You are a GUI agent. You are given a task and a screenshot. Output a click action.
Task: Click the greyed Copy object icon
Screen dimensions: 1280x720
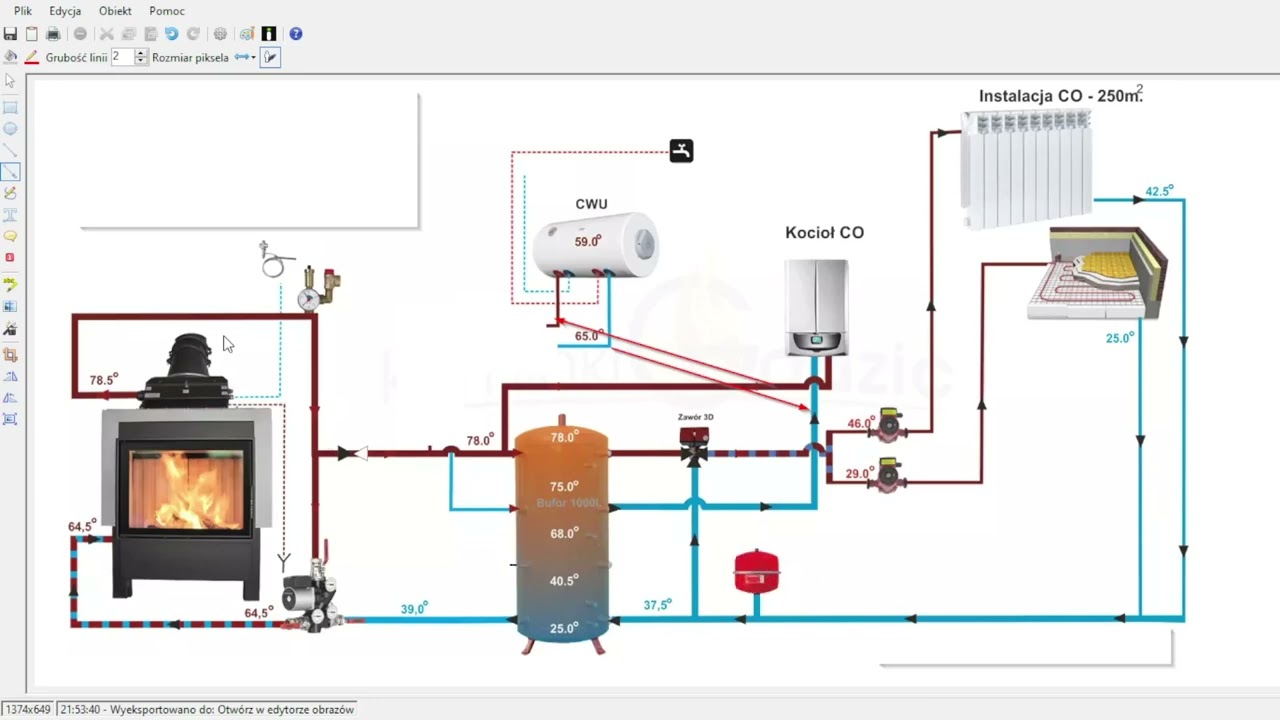coord(129,34)
